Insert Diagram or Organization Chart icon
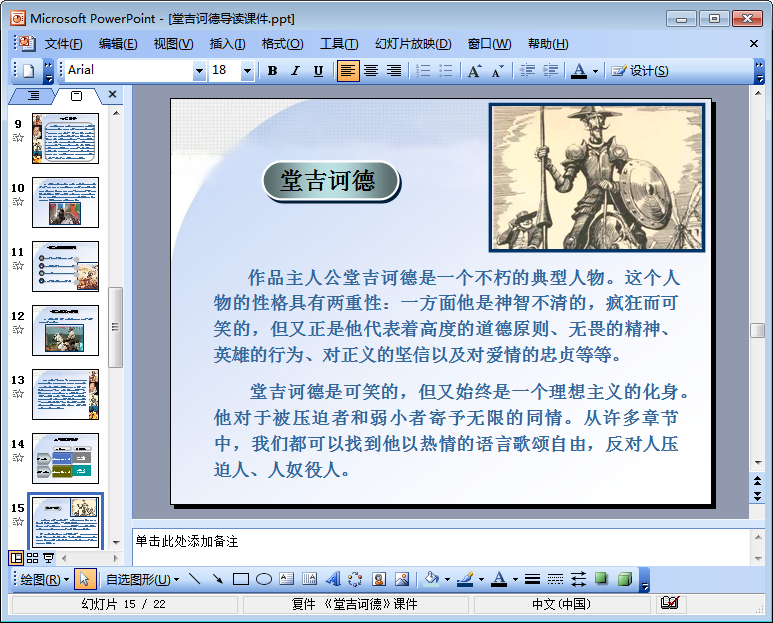Image resolution: width=773 pixels, height=623 pixels. [x=355, y=579]
